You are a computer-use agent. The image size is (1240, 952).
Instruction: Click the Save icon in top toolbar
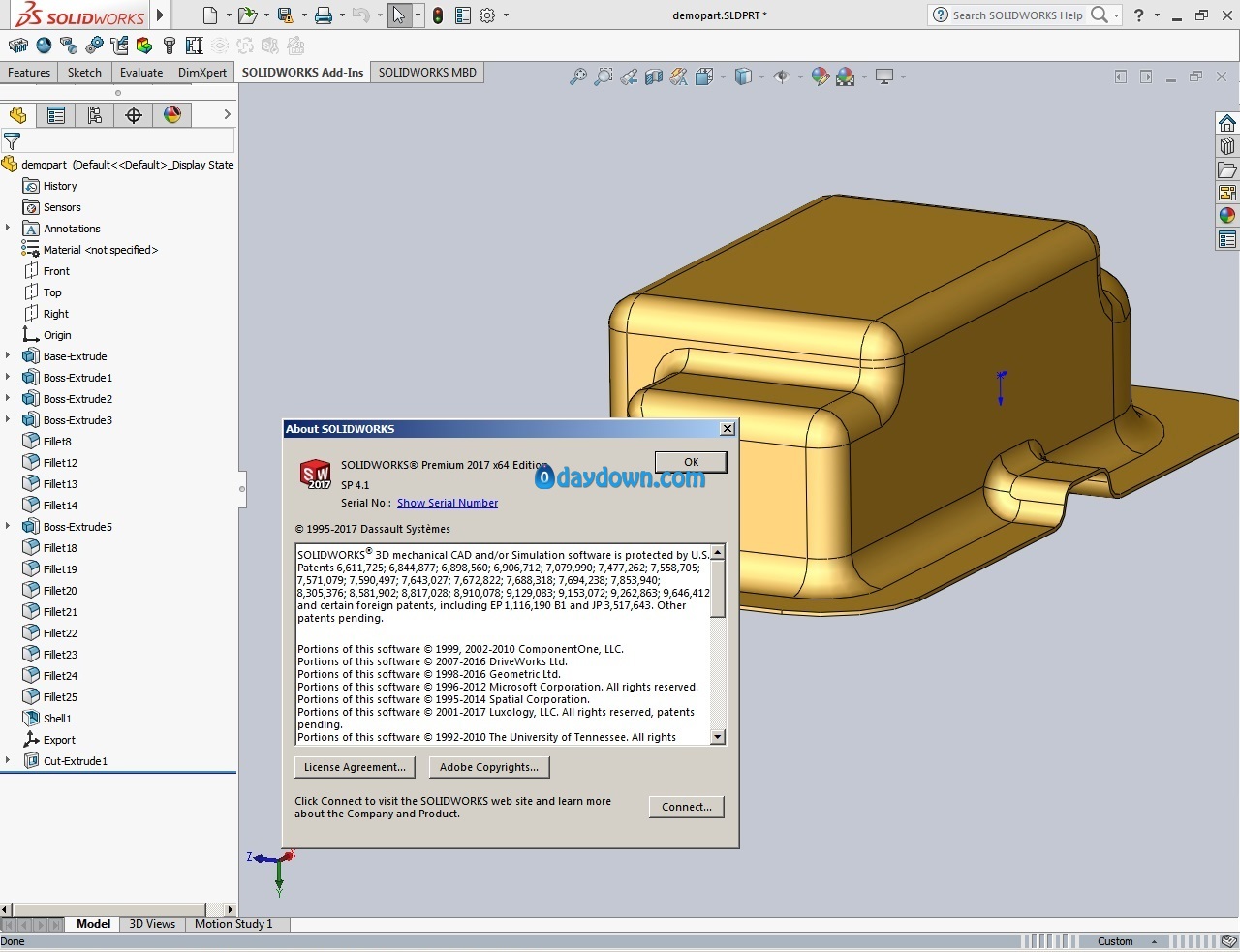click(x=285, y=15)
